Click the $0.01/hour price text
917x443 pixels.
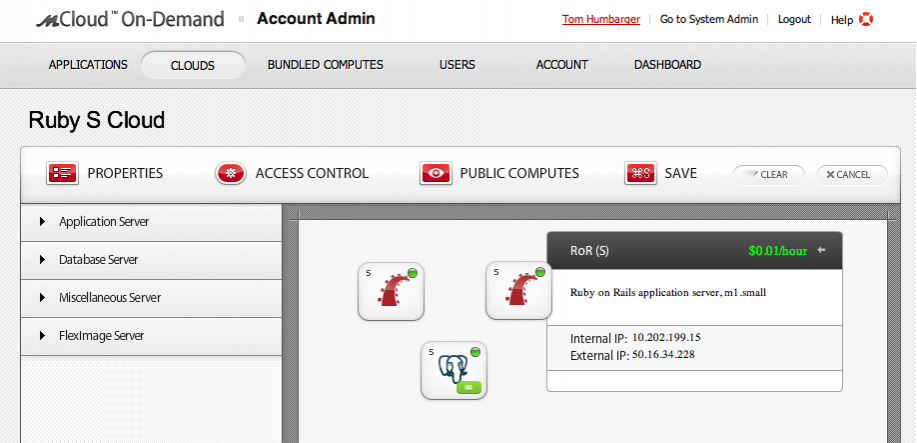778,251
